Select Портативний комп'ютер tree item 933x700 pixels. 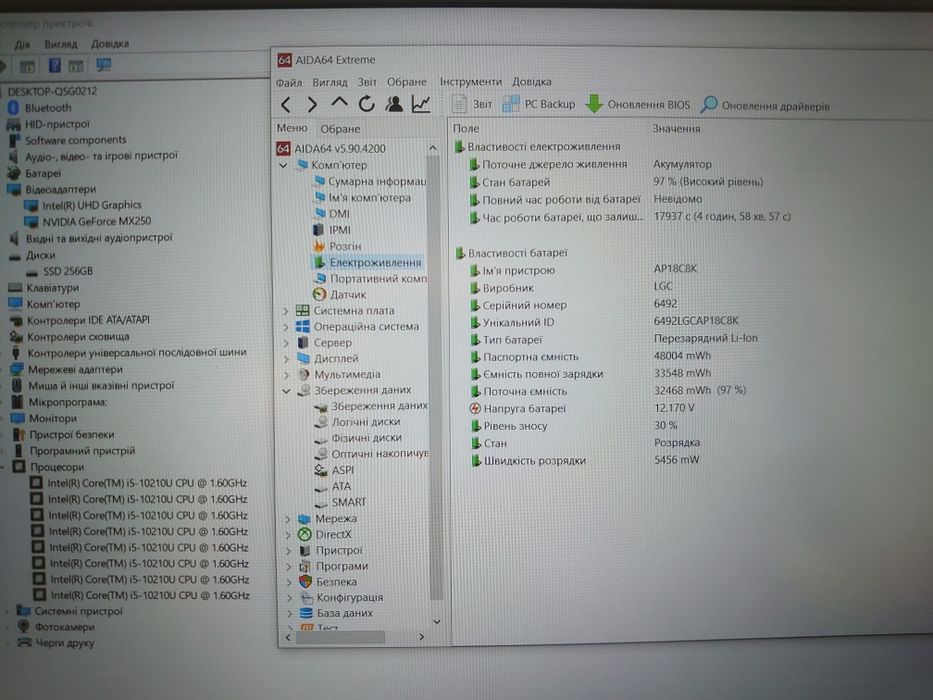(371, 279)
